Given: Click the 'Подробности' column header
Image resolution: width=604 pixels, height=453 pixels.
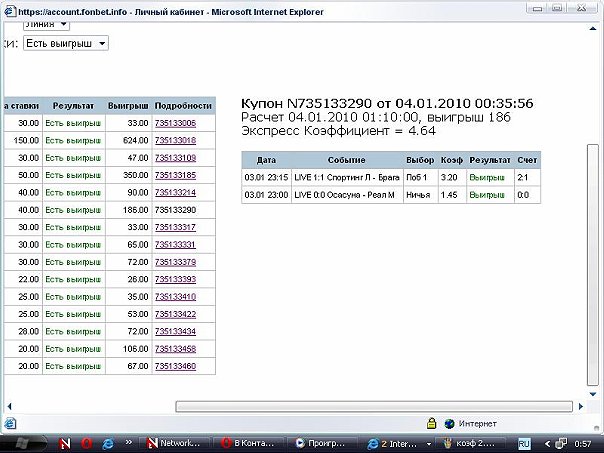Looking at the screenshot, I should click(184, 105).
